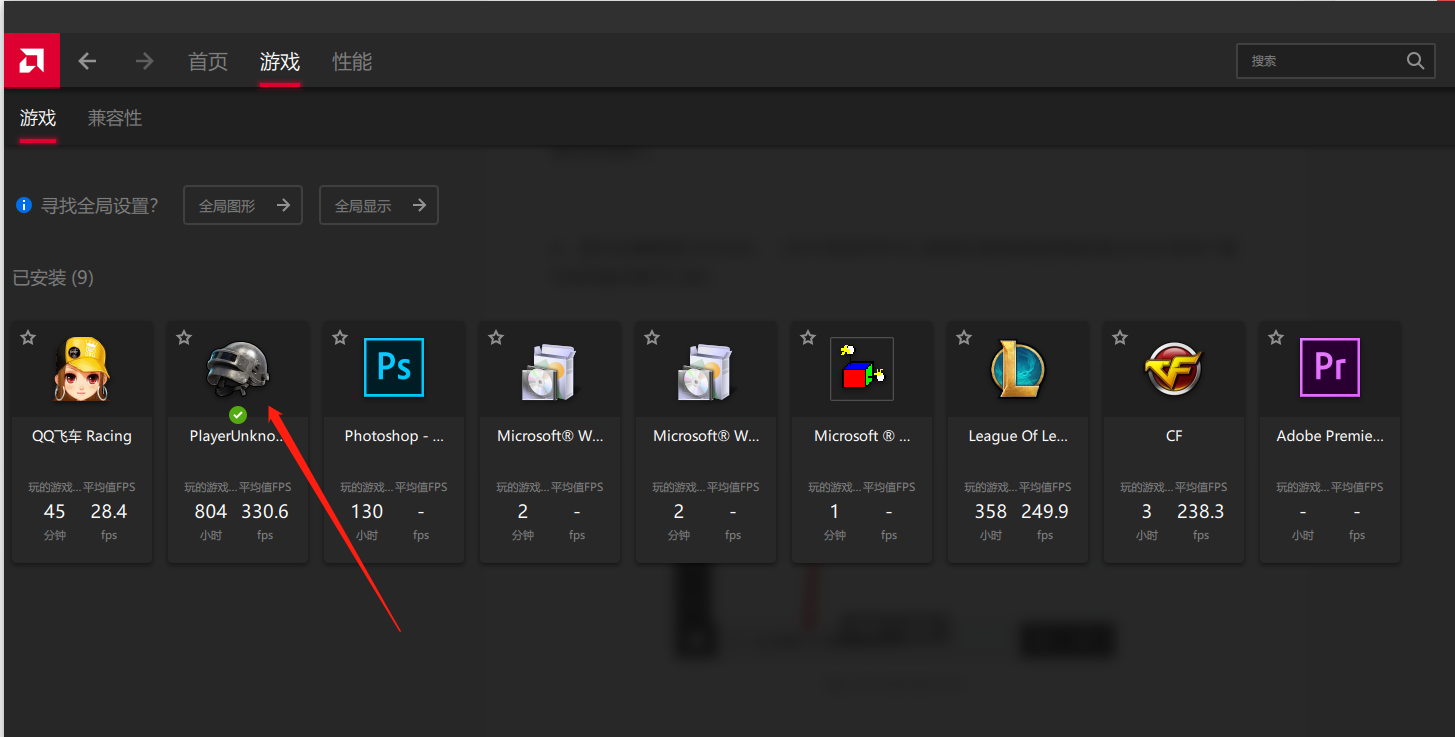
Task: Click the 寻找全局设置? label
Action: 100,206
